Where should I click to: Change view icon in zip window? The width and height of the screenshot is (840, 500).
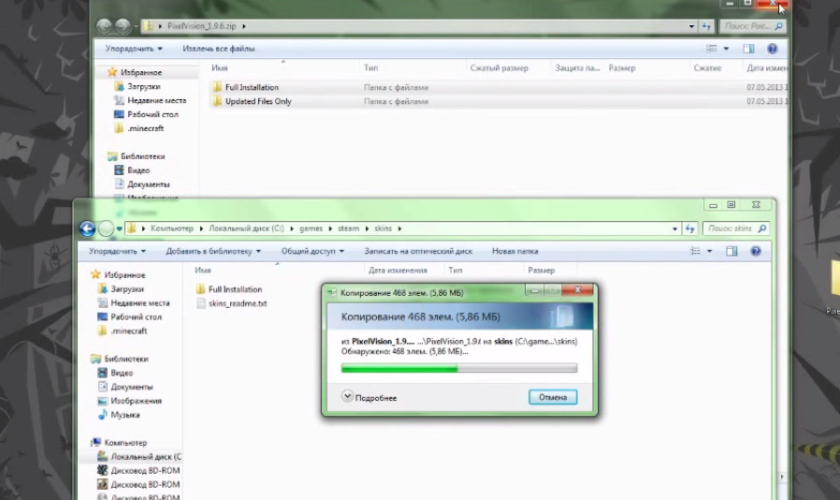click(711, 49)
